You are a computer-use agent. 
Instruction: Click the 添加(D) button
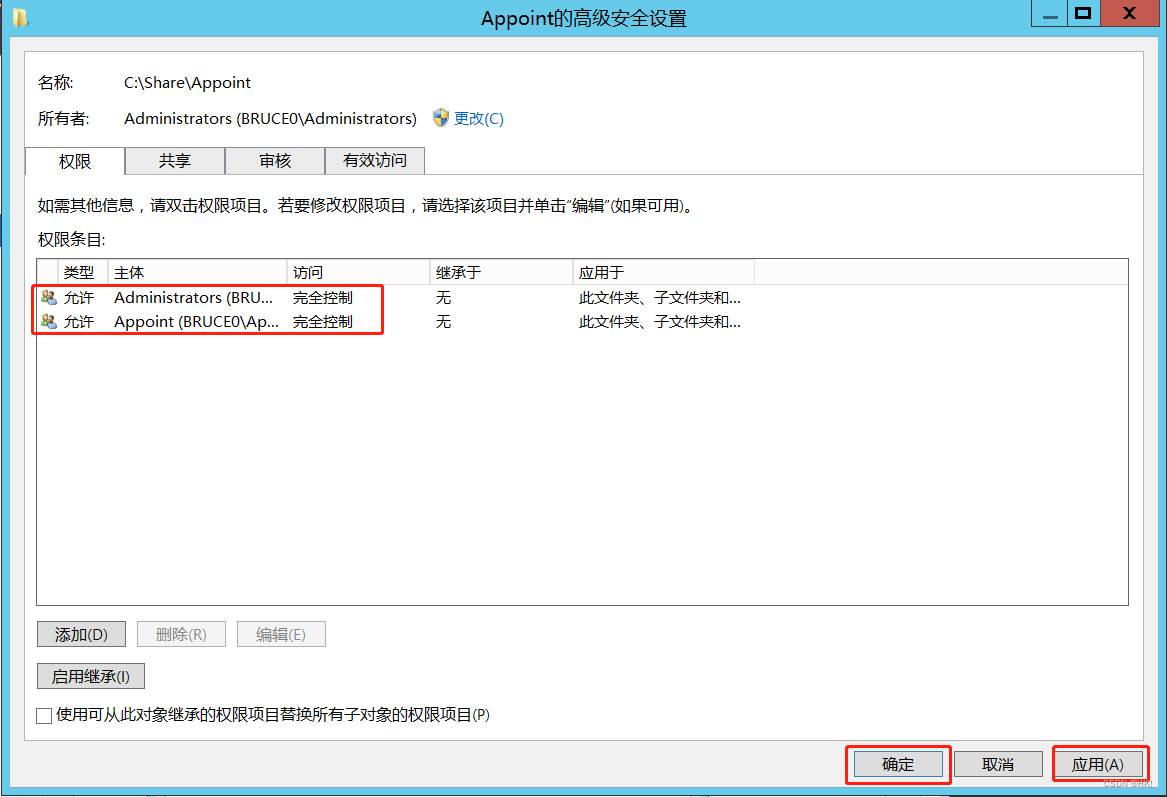[81, 634]
